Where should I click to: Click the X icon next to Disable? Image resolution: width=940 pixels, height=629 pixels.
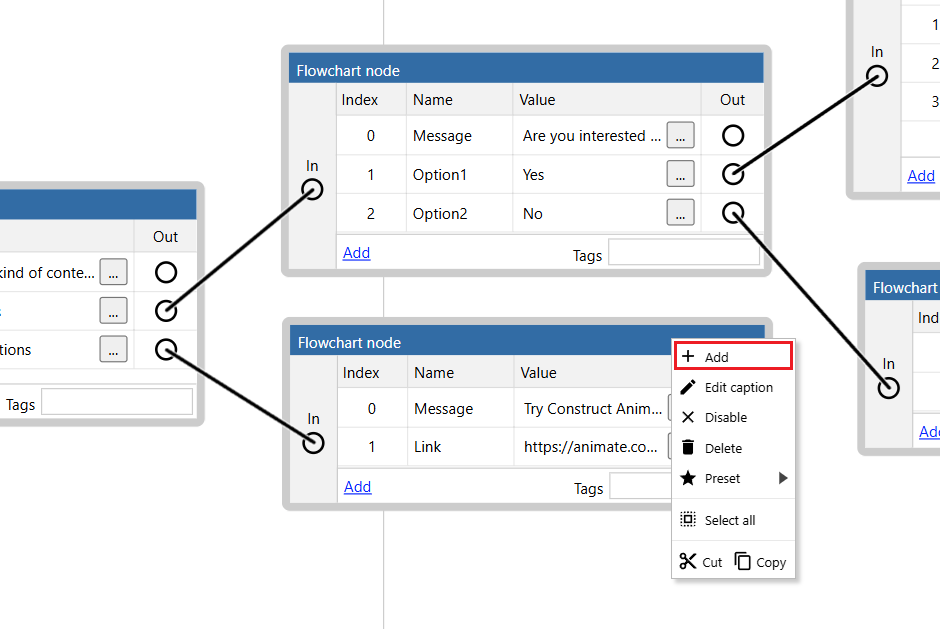pyautogui.click(x=690, y=417)
